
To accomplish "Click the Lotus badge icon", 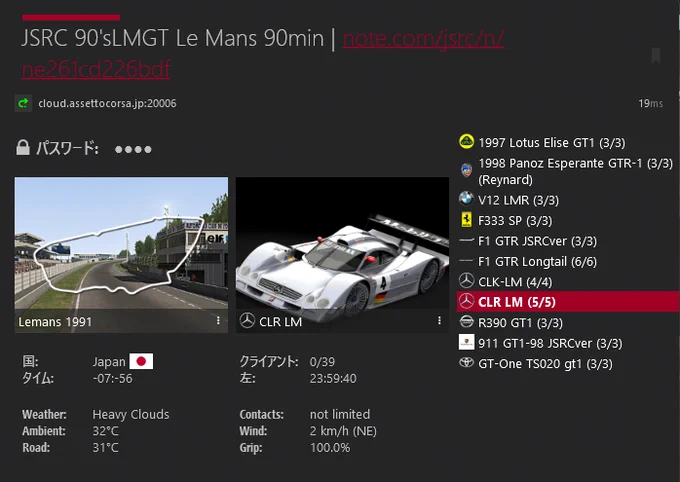I will (467, 141).
